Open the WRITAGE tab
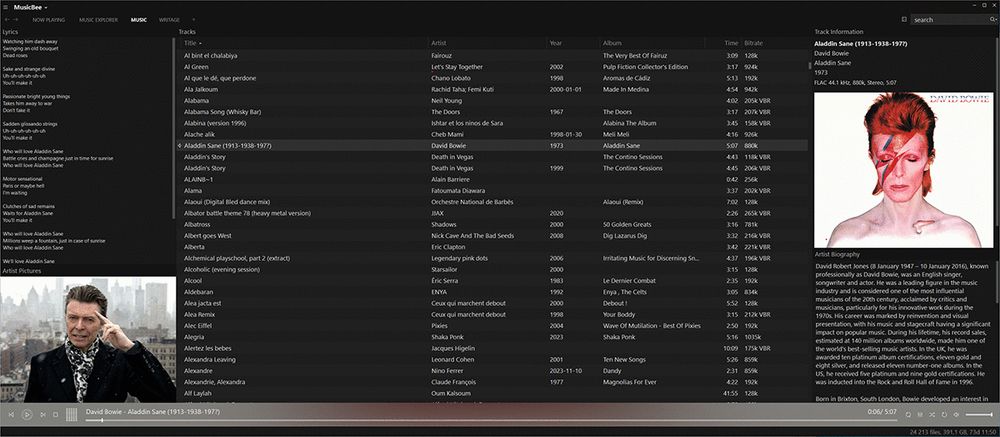The image size is (1000, 437). click(169, 20)
